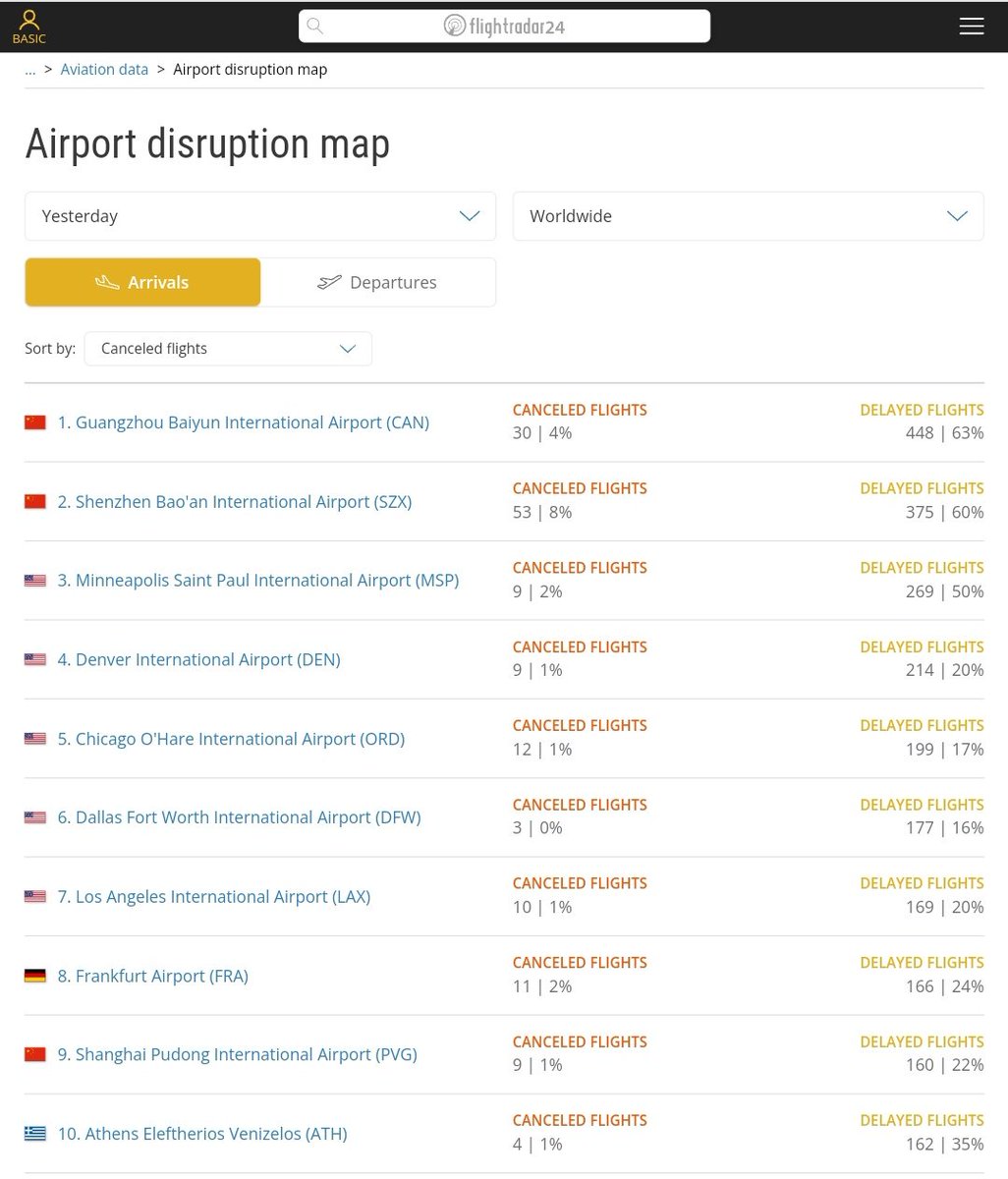Click Chicago canceled value 12 | 1%
The width and height of the screenshot is (1008, 1179).
[542, 750]
